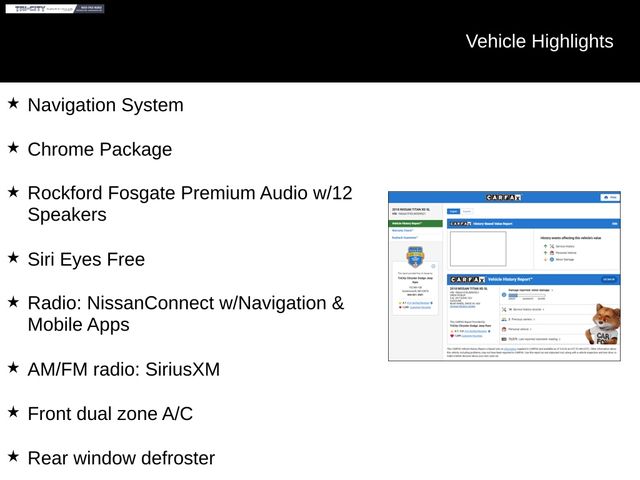Click the Car Fox mascot image
Image resolution: width=640 pixels, height=480 pixels.
[x=604, y=323]
